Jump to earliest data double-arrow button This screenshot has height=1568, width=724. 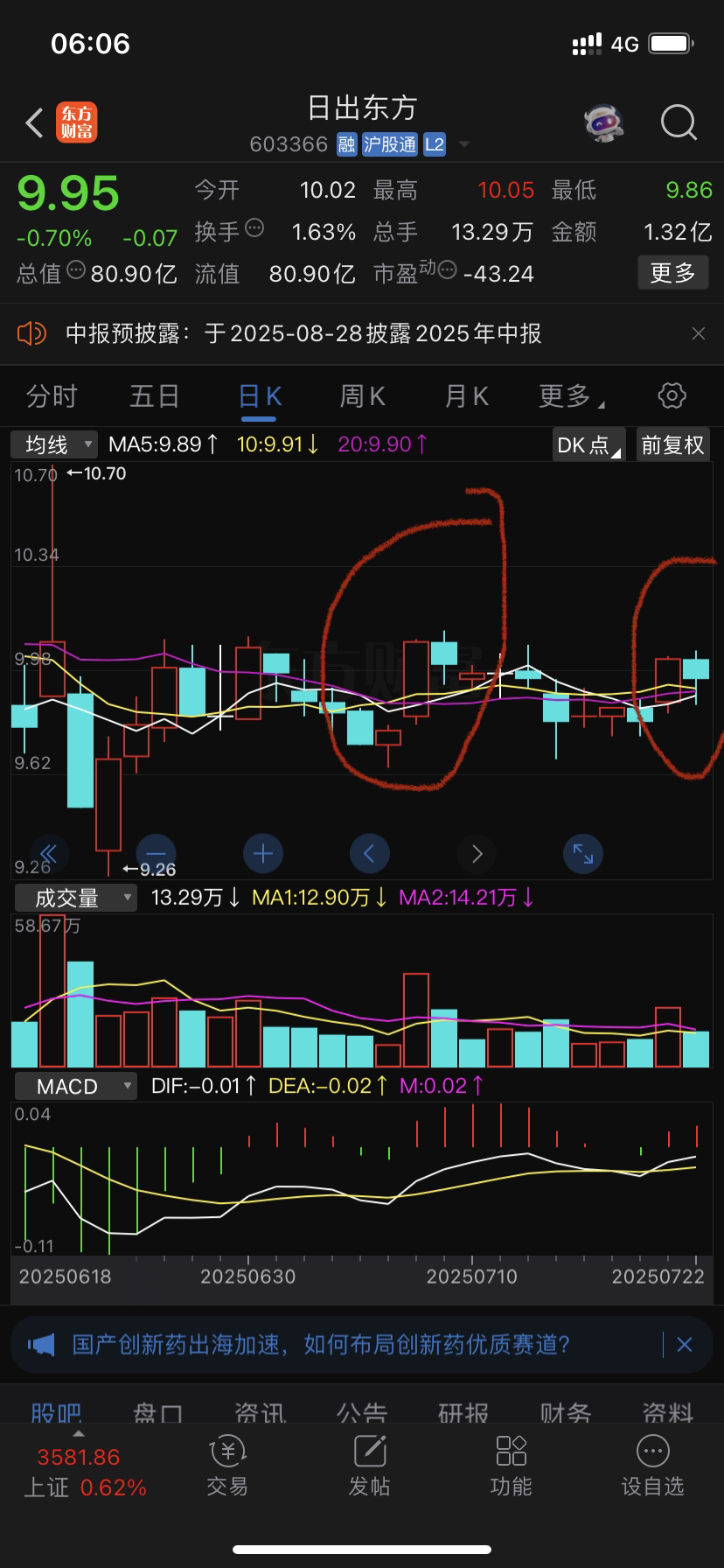point(49,854)
